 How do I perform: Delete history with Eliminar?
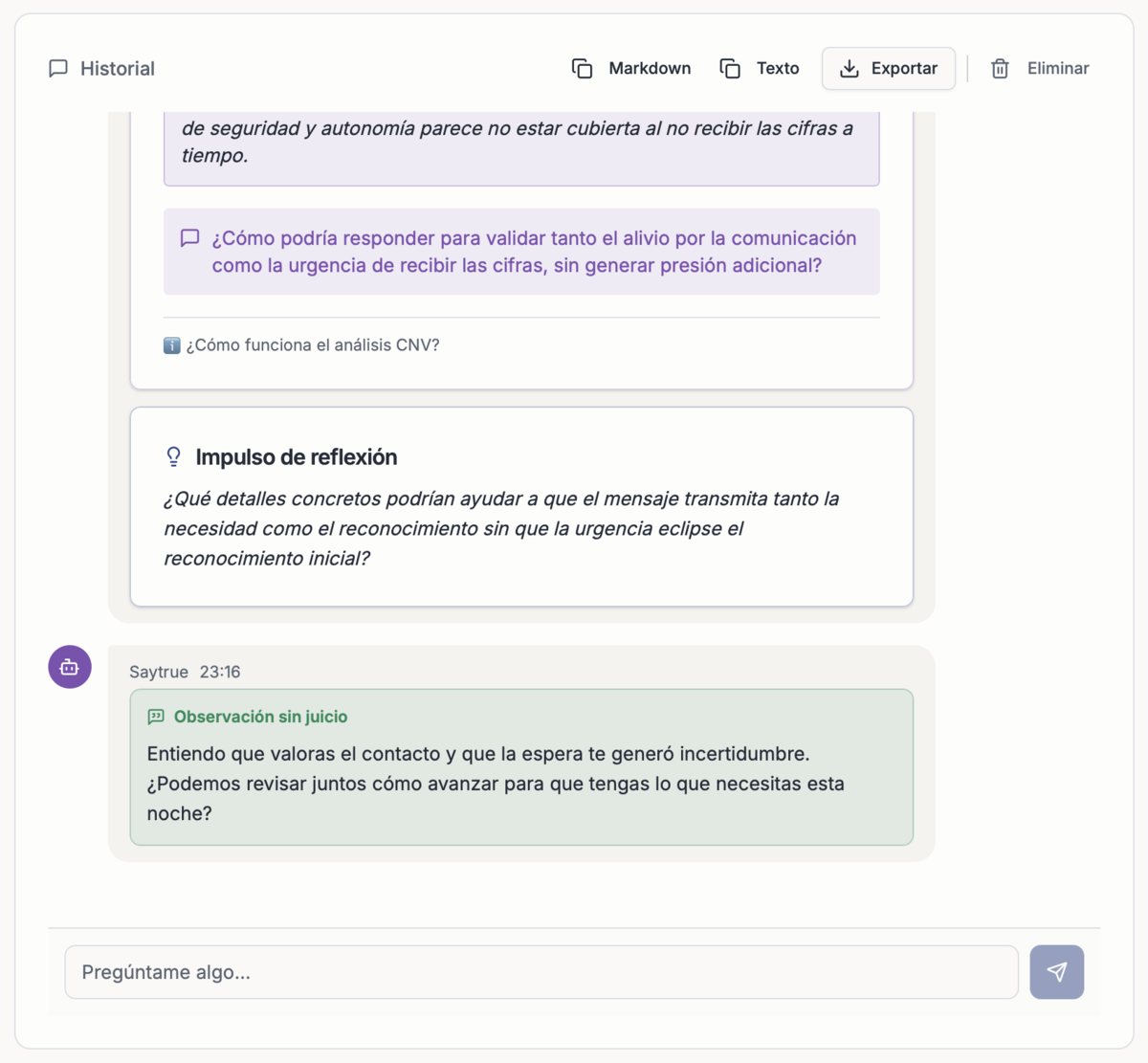coord(1039,69)
